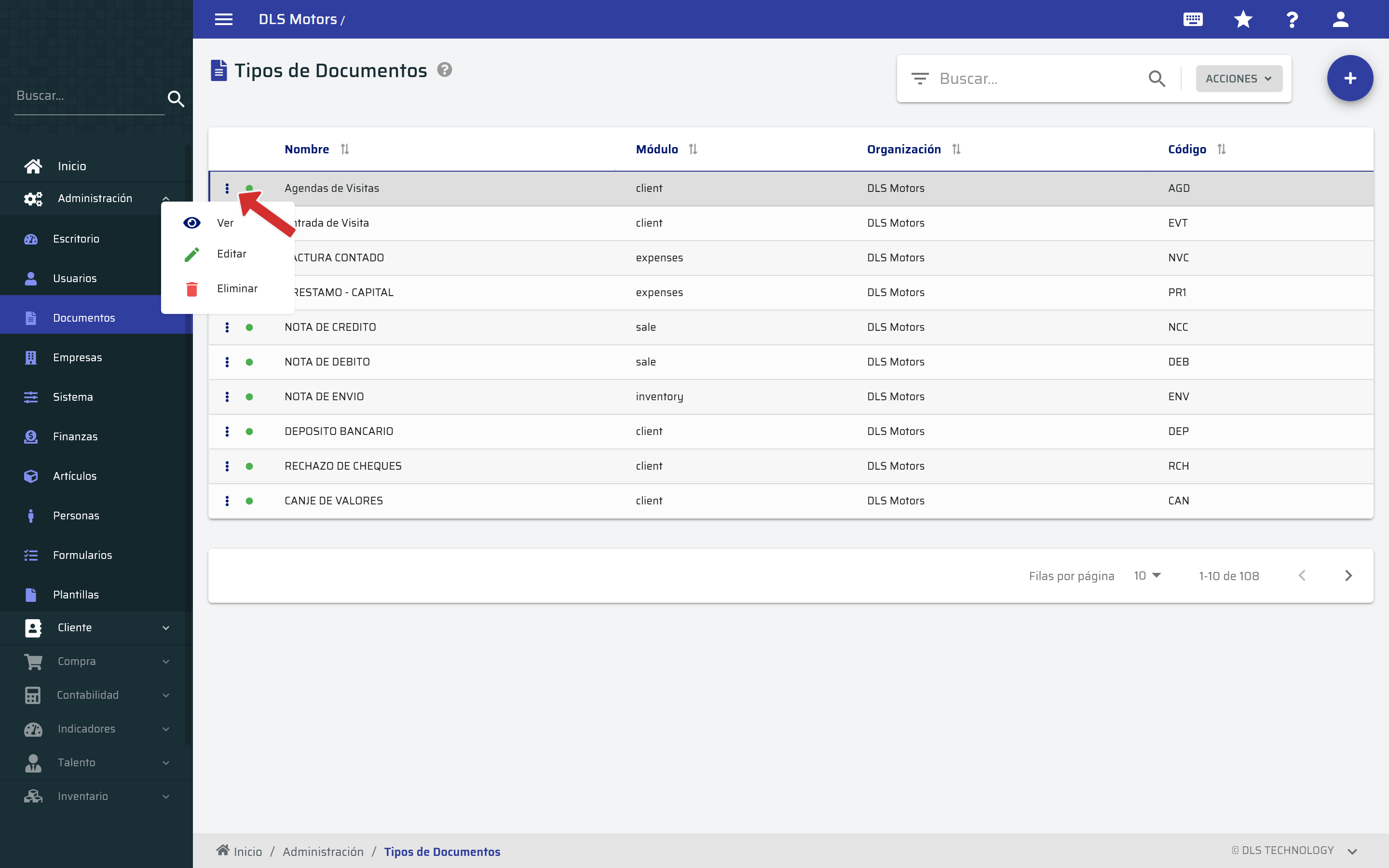Create a new document type with the plus button
This screenshot has width=1389, height=868.
point(1349,78)
